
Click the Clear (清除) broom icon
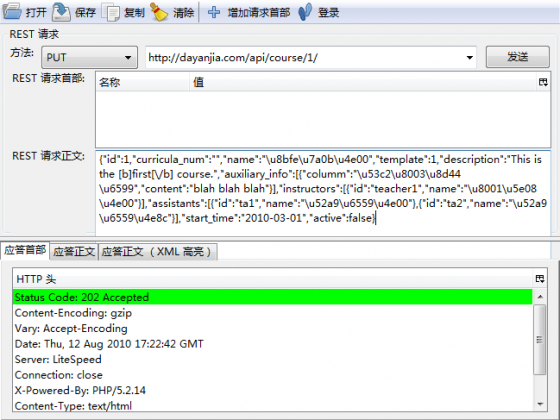tap(159, 12)
